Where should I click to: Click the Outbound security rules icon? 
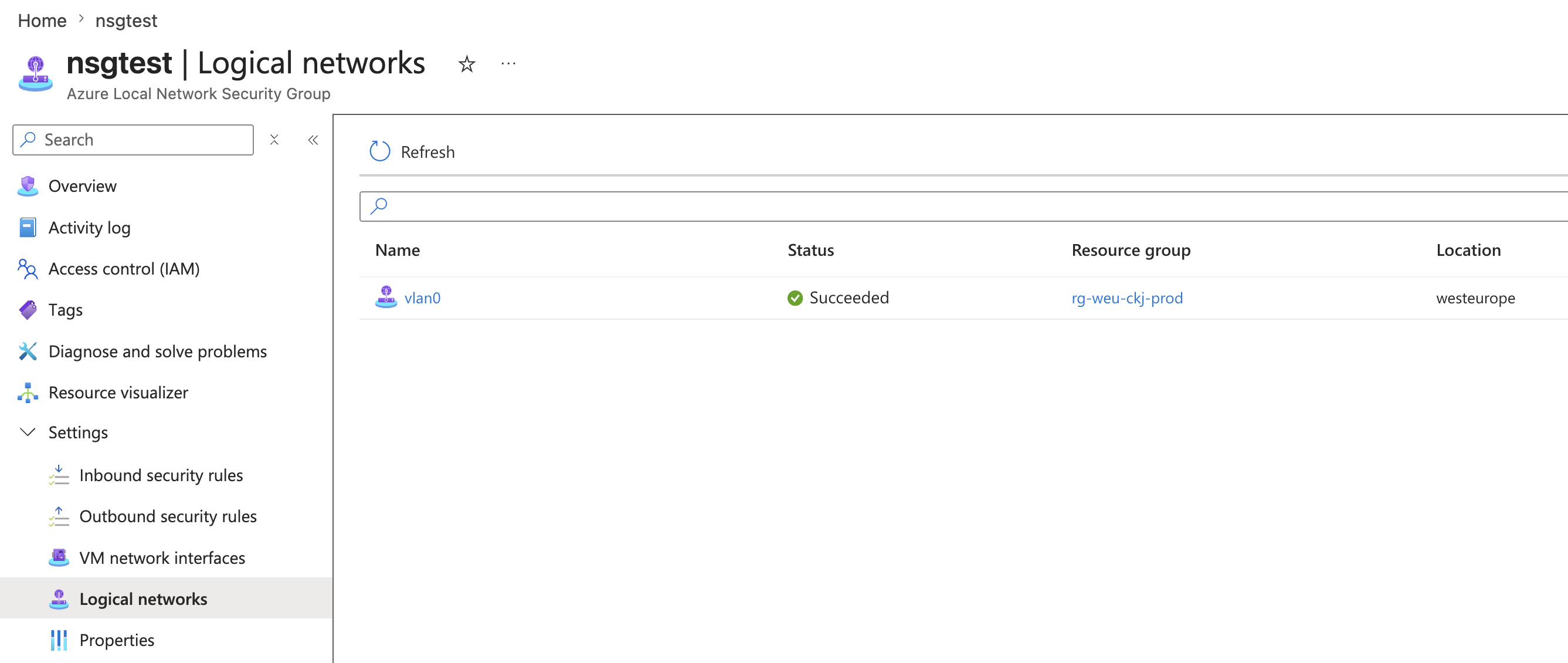(x=59, y=516)
